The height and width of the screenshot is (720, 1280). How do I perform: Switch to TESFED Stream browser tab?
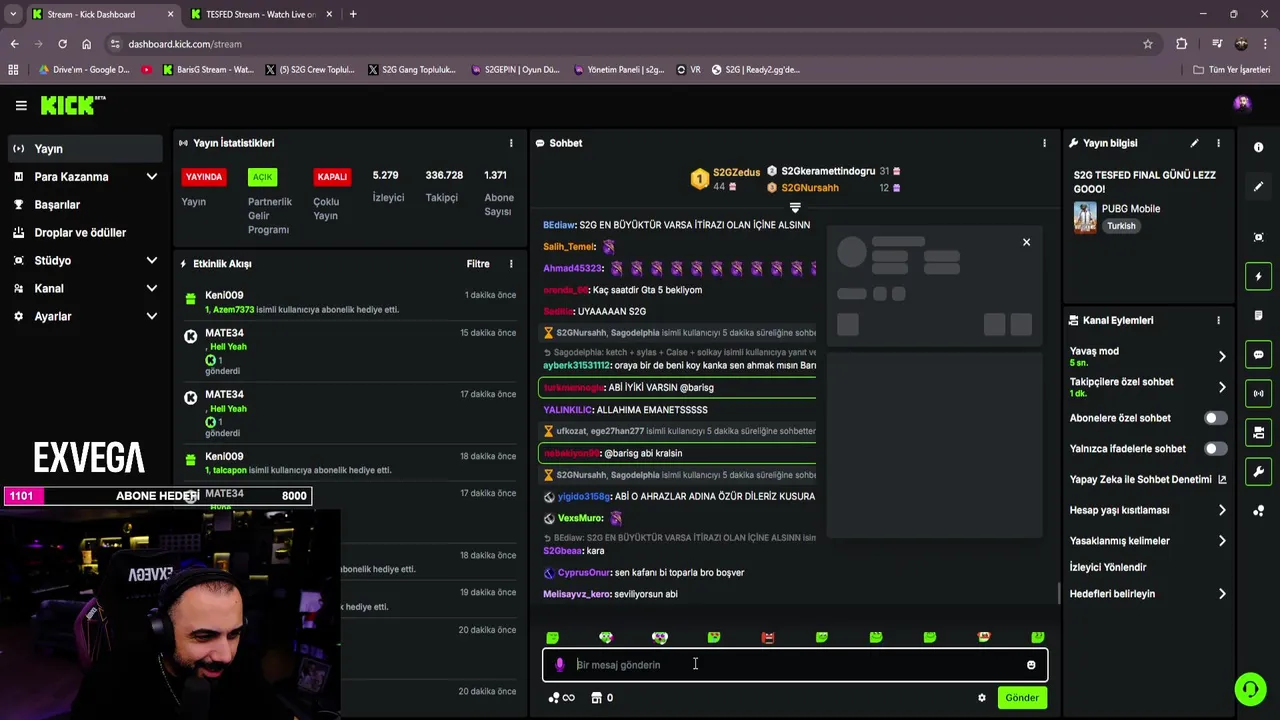coord(260,14)
